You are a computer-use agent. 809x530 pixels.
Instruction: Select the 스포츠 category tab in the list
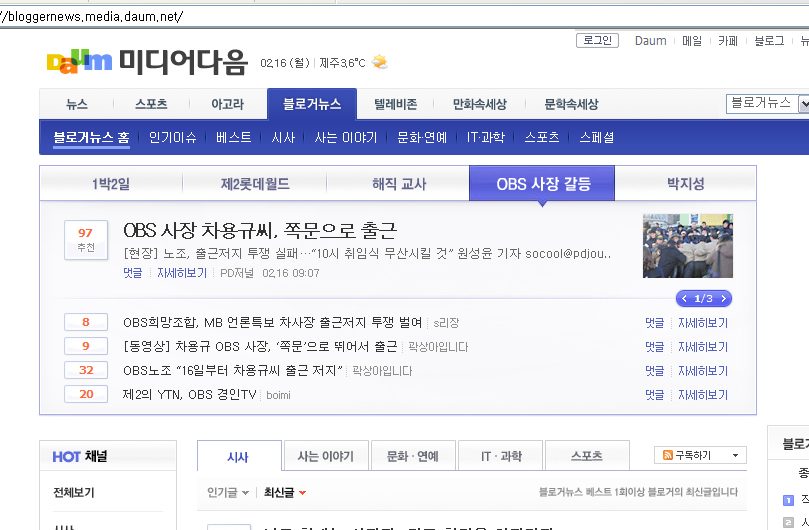(x=587, y=456)
